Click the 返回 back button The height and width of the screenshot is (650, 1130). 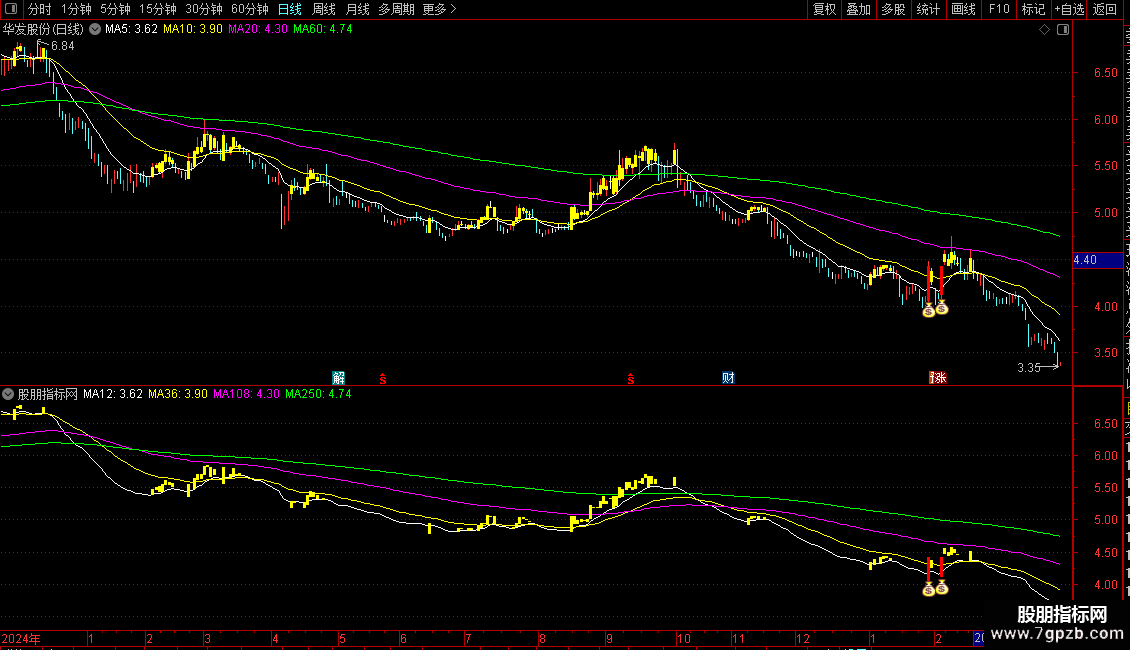tap(1105, 9)
